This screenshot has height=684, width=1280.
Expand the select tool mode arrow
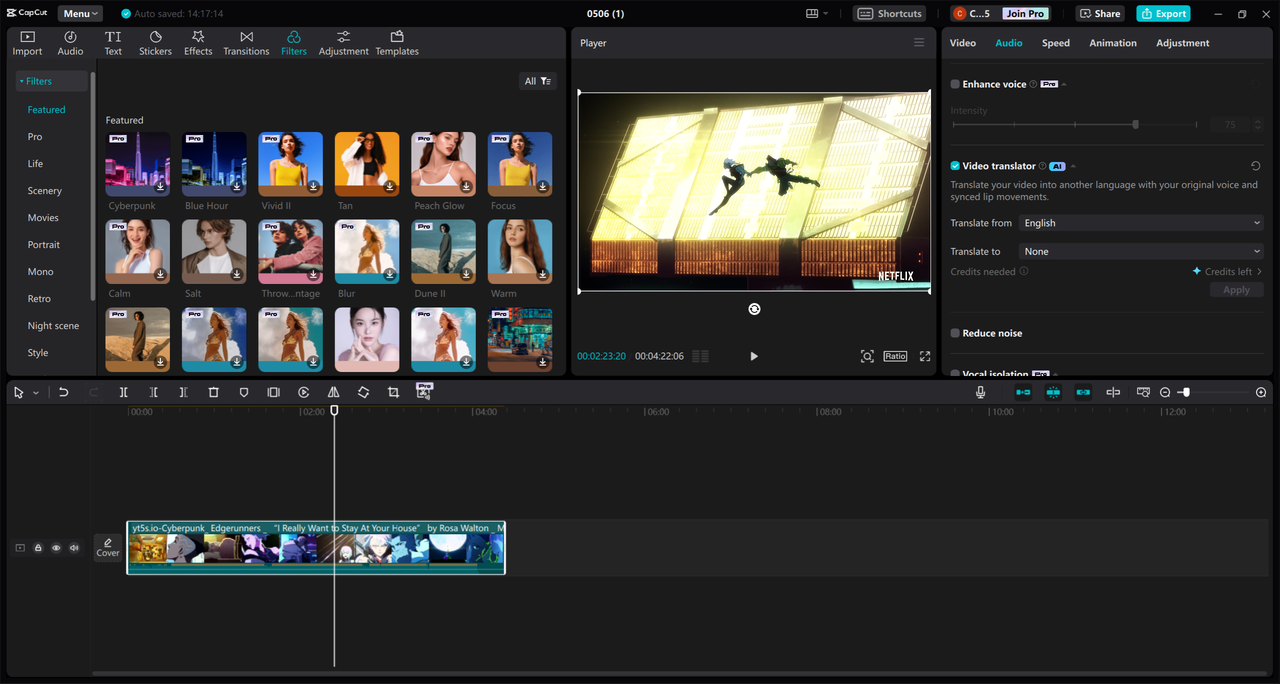tap(36, 393)
